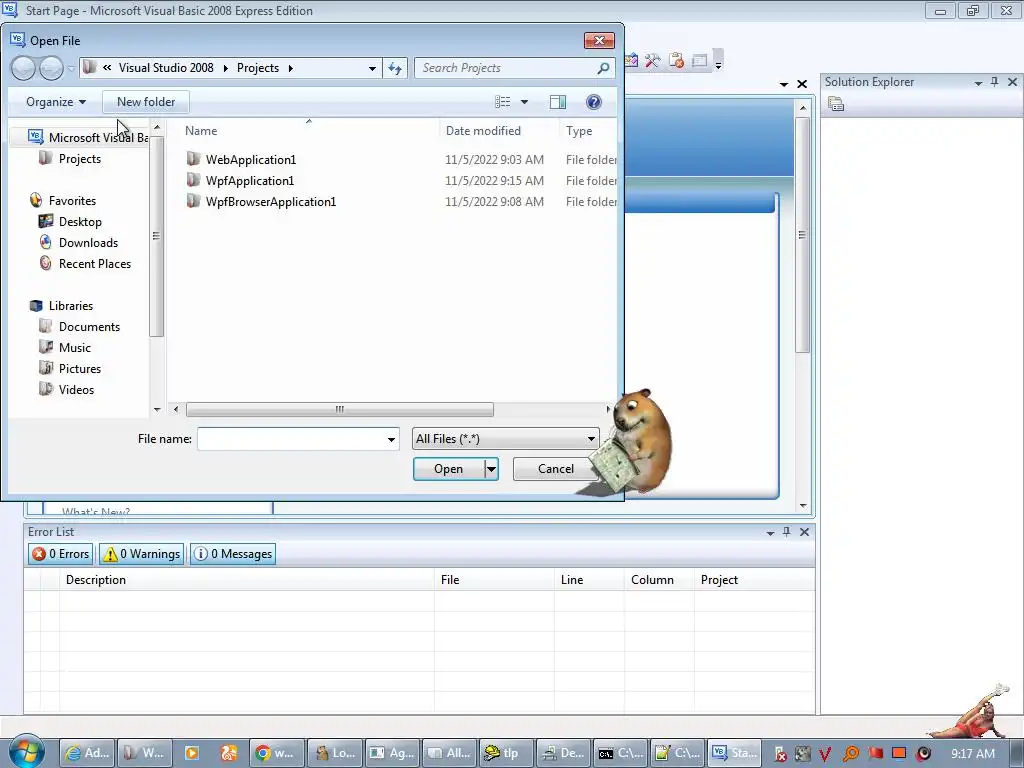1024x768 pixels.
Task: Sort Error List by the Project column
Action: point(754,580)
